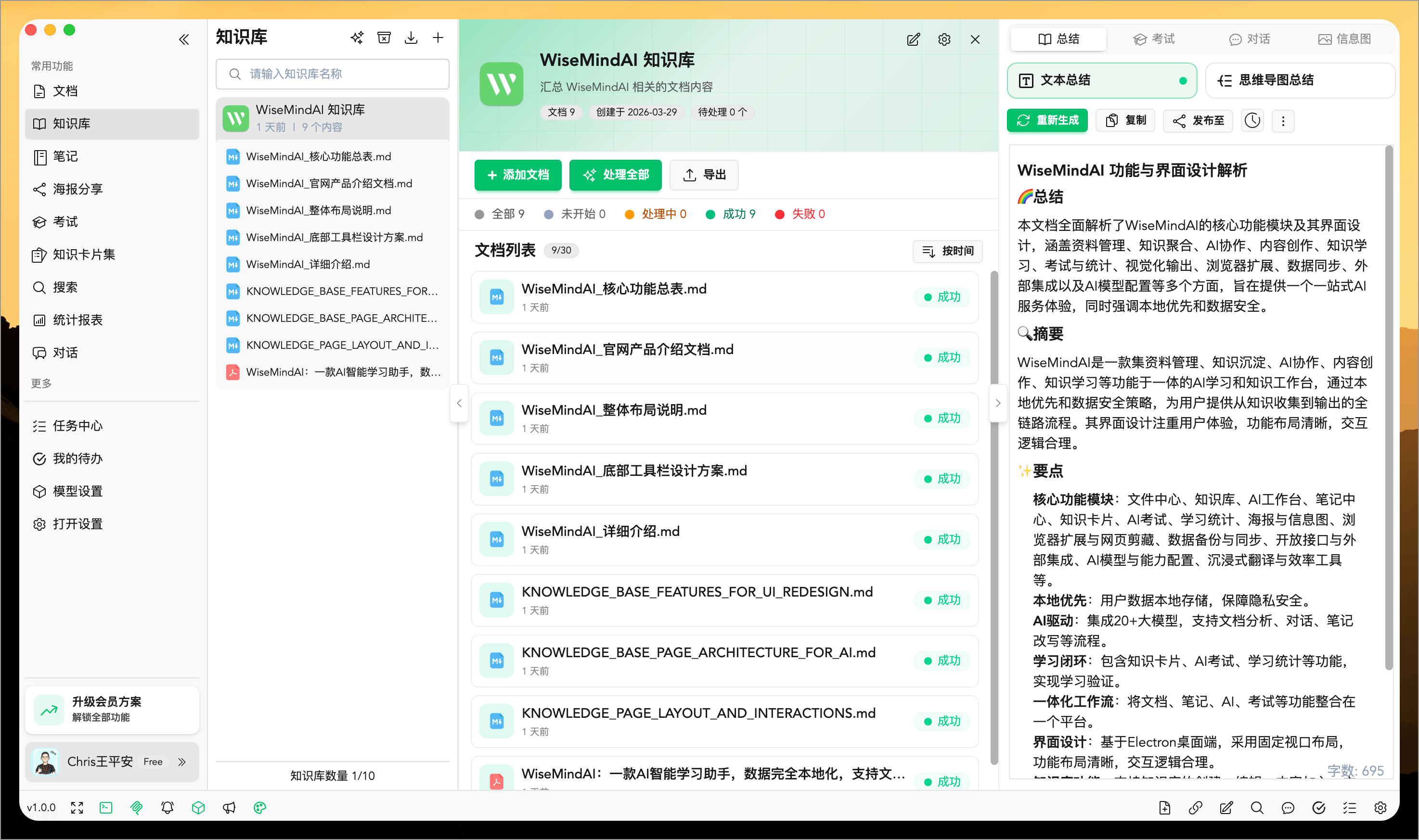This screenshot has width=1419, height=840.
Task: Open the terminal icon in bottom status bar
Action: [105, 808]
